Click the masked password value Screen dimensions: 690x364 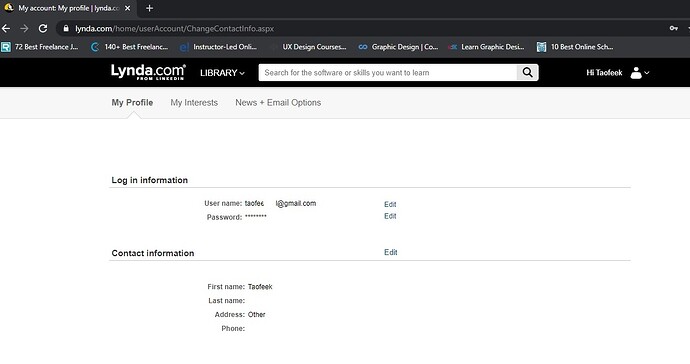click(x=256, y=217)
